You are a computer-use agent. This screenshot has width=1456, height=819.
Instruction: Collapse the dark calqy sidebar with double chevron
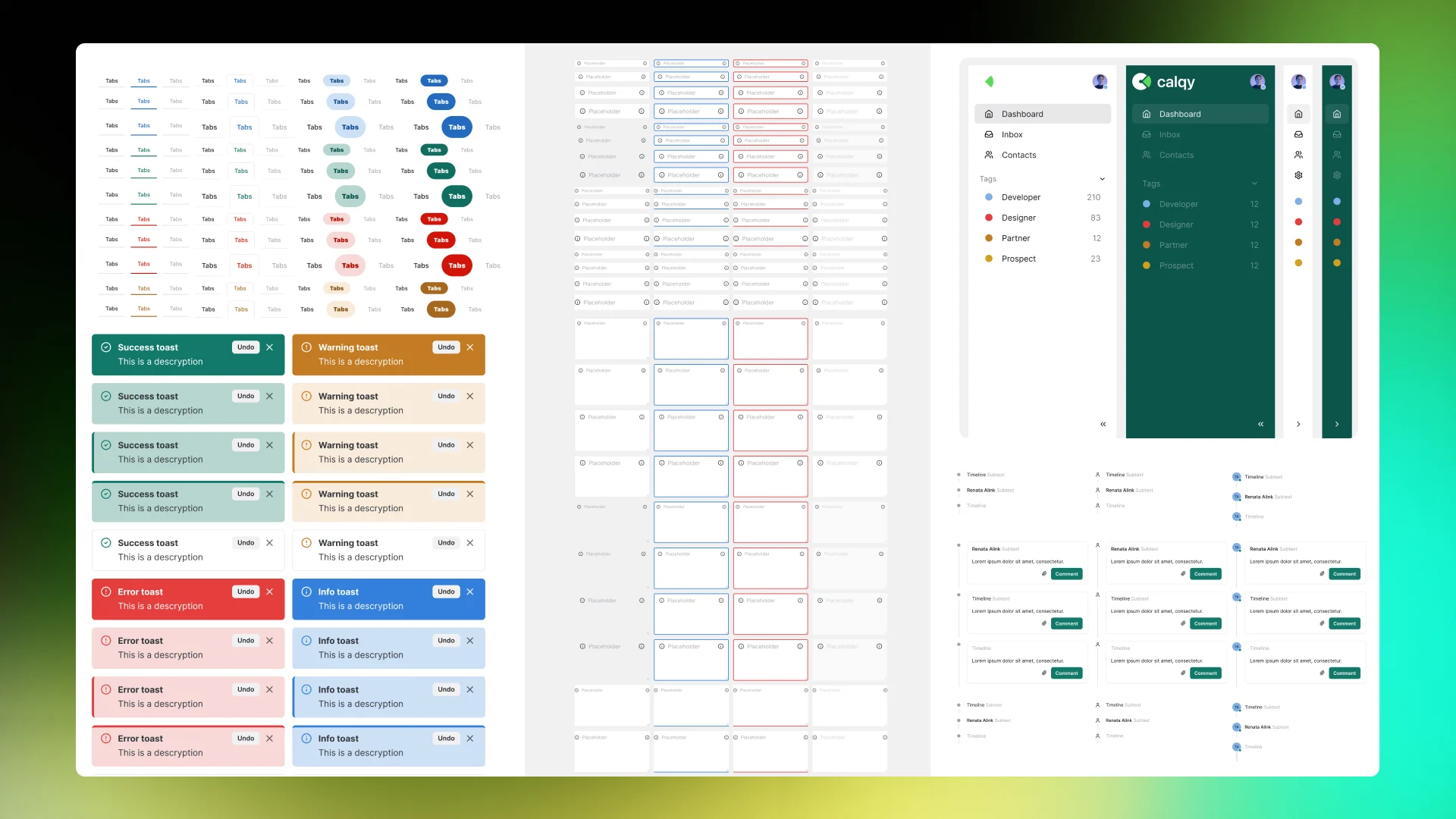click(x=1260, y=424)
